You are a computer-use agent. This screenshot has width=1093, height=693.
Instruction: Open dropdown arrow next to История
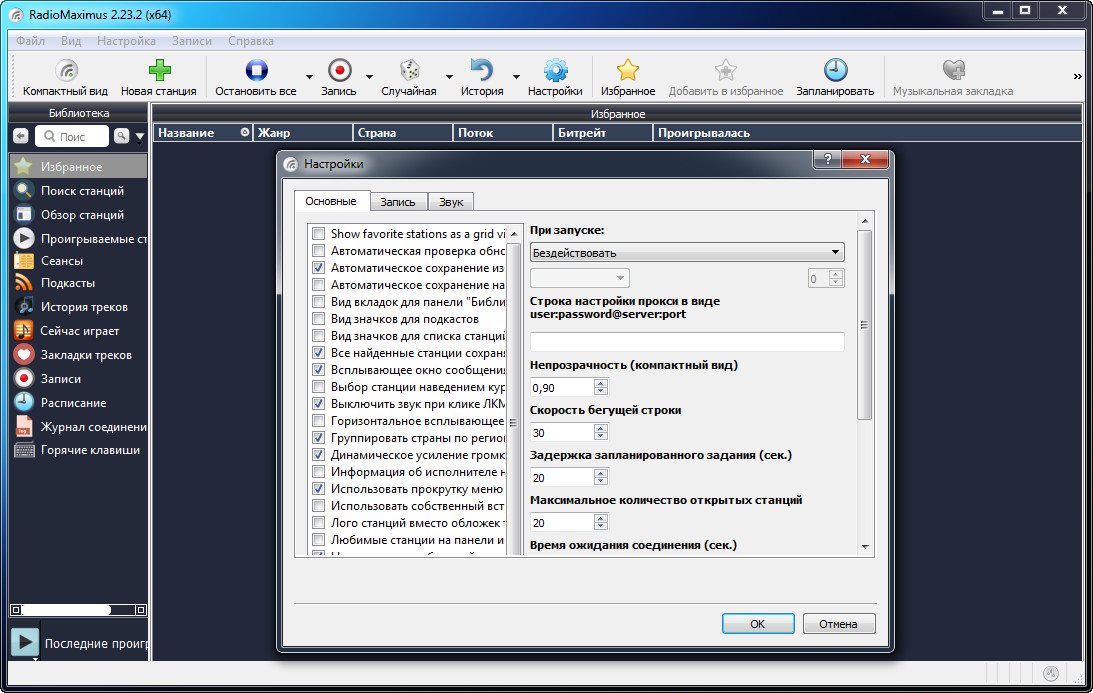516,77
